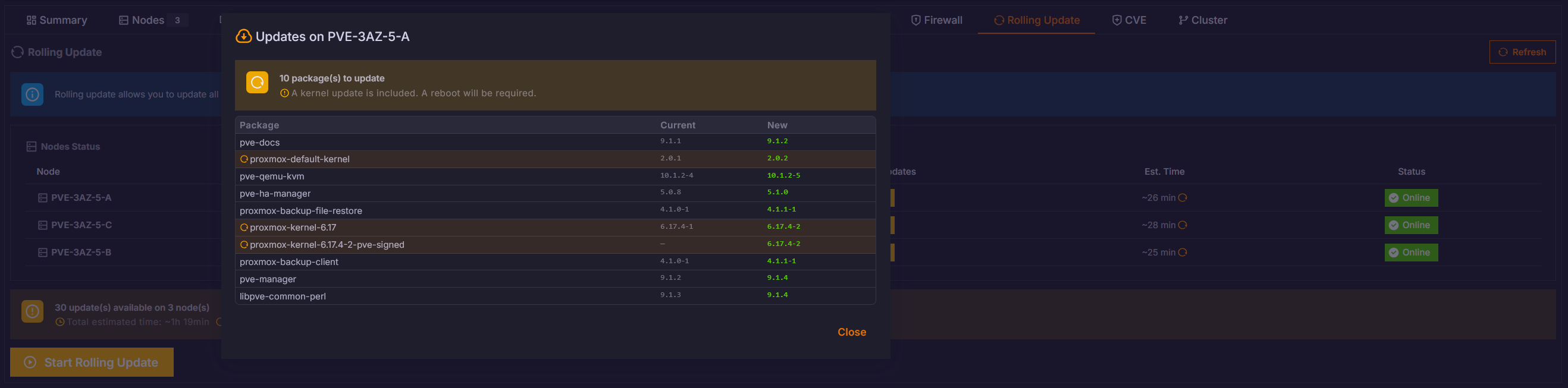Click the Est. Time column header

coord(1164,172)
